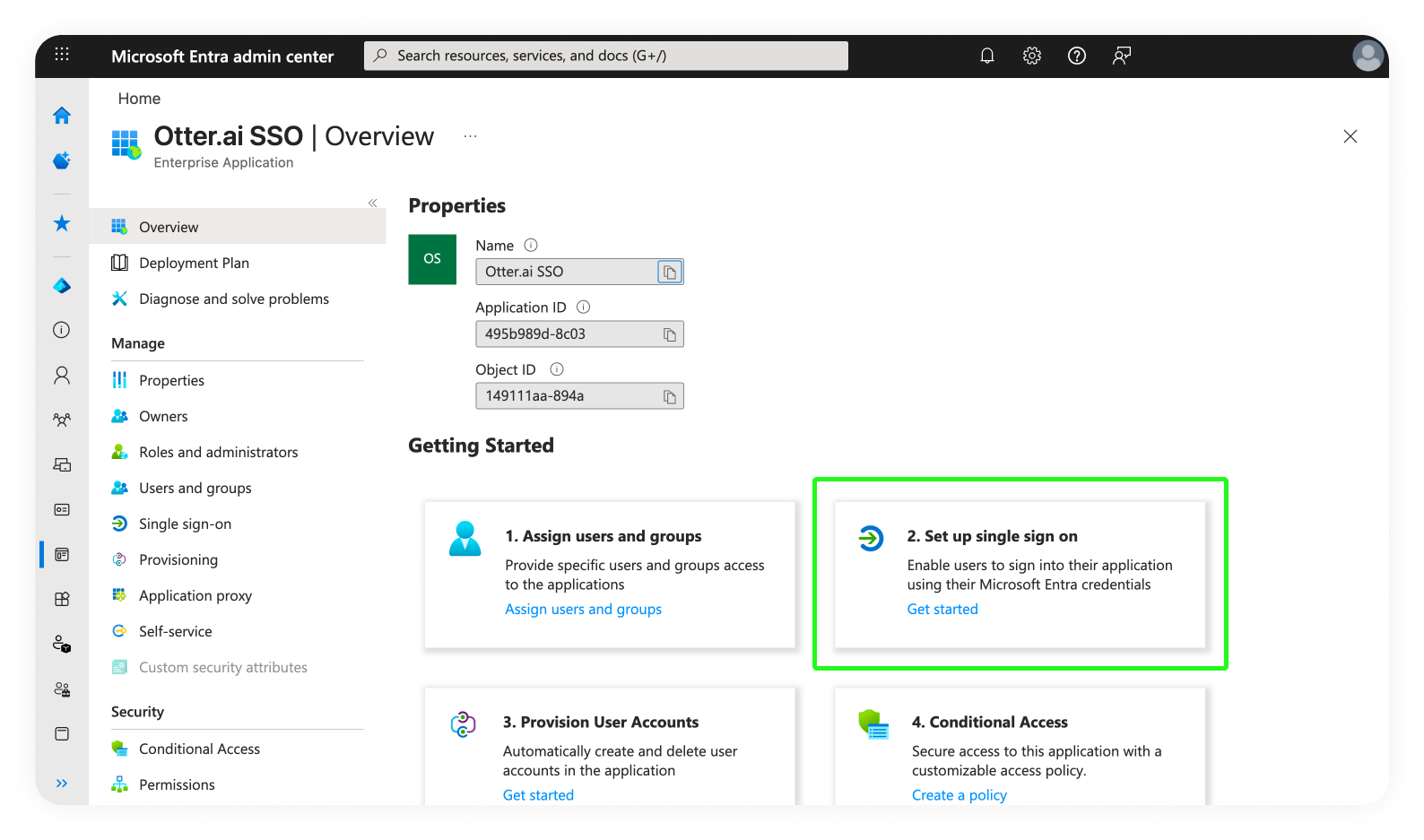Image resolution: width=1424 pixels, height=840 pixels.
Task: Collapse the side navigation menu
Action: pyautogui.click(x=372, y=204)
